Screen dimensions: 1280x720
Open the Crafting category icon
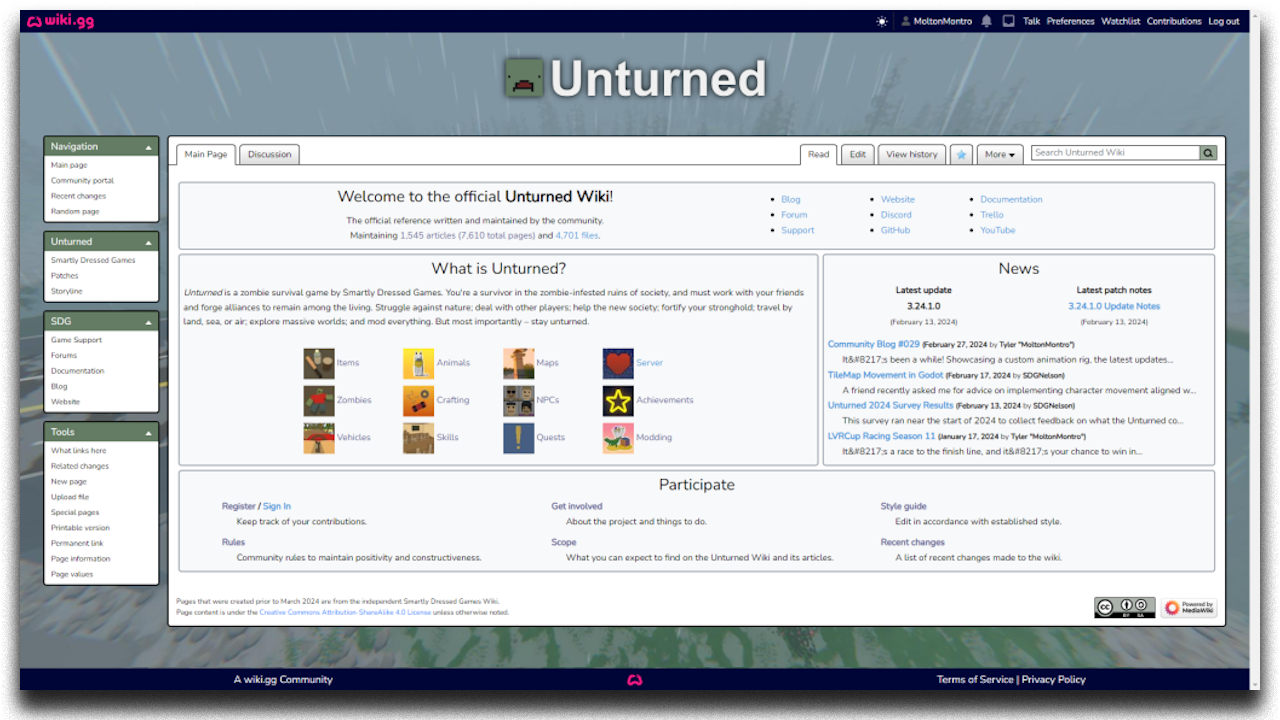(x=419, y=400)
